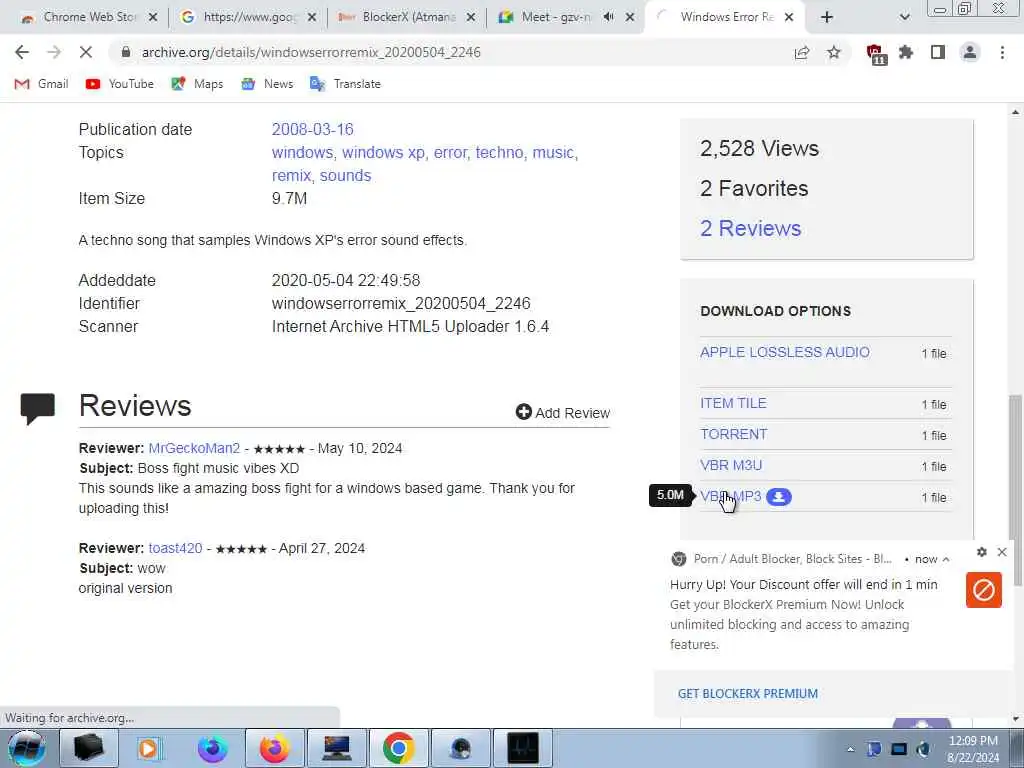1024x768 pixels.
Task: Open the YouTube bookmark
Action: [x=120, y=84]
